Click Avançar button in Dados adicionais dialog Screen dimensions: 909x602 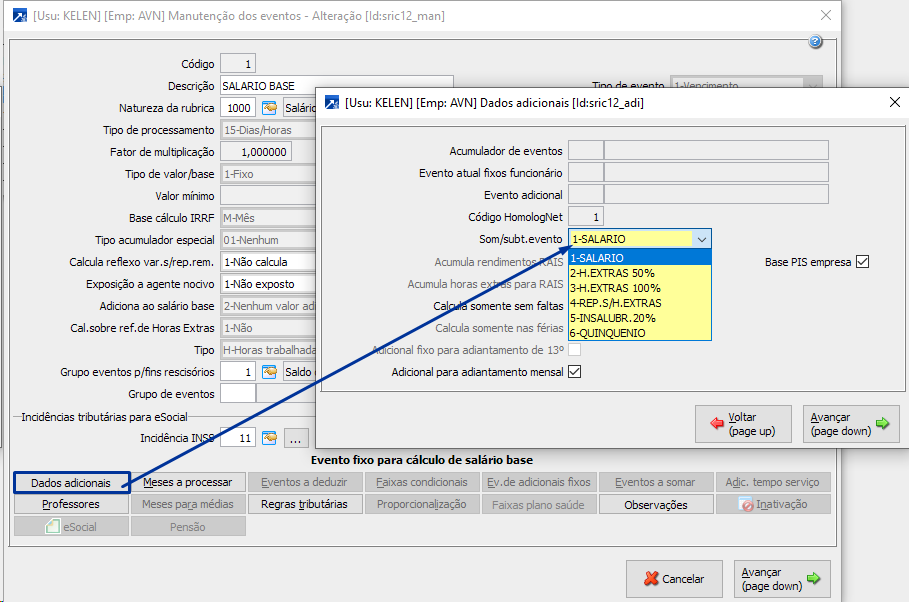(851, 424)
